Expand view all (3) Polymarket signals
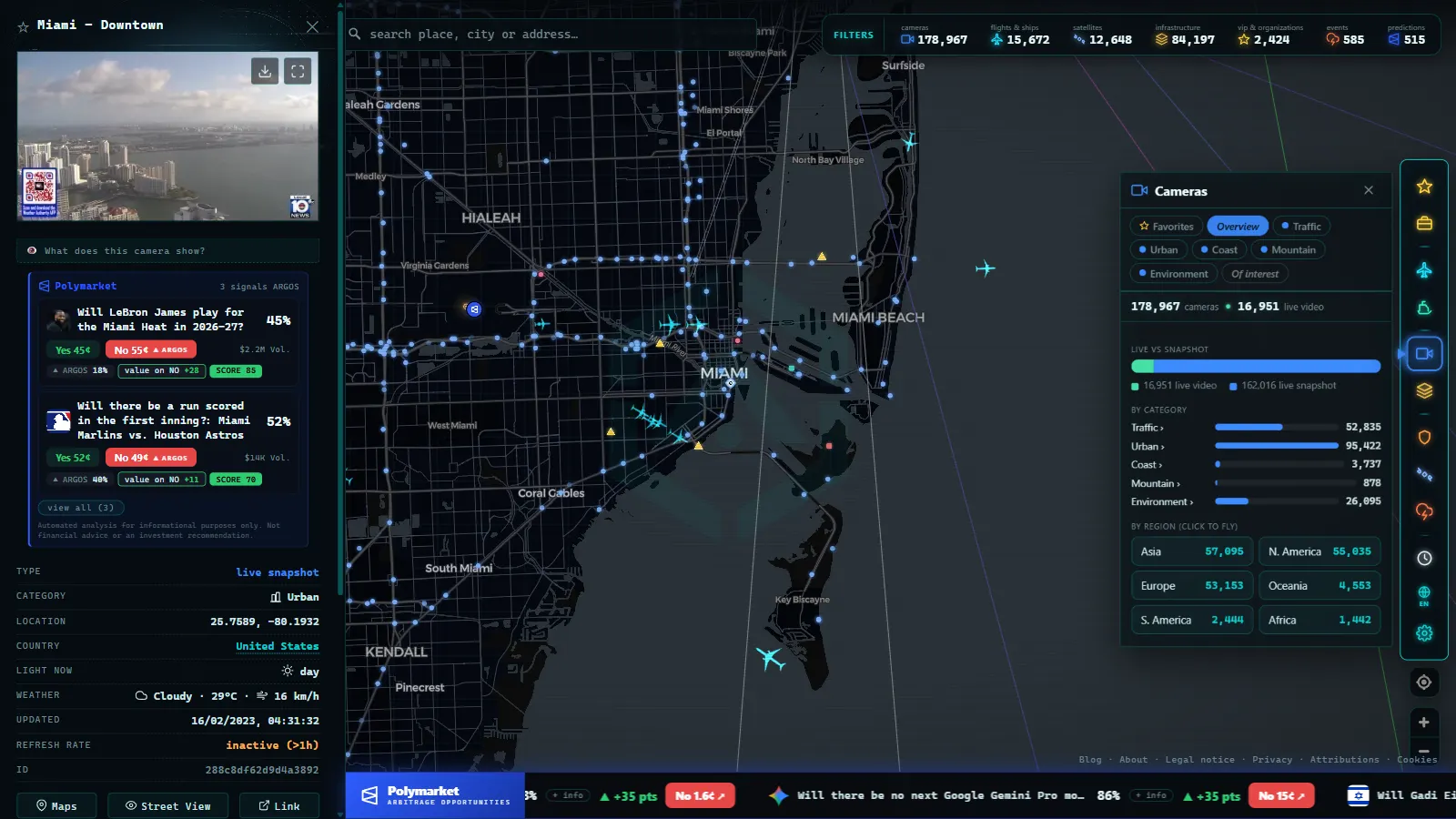This screenshot has width=1456, height=819. pyautogui.click(x=81, y=508)
